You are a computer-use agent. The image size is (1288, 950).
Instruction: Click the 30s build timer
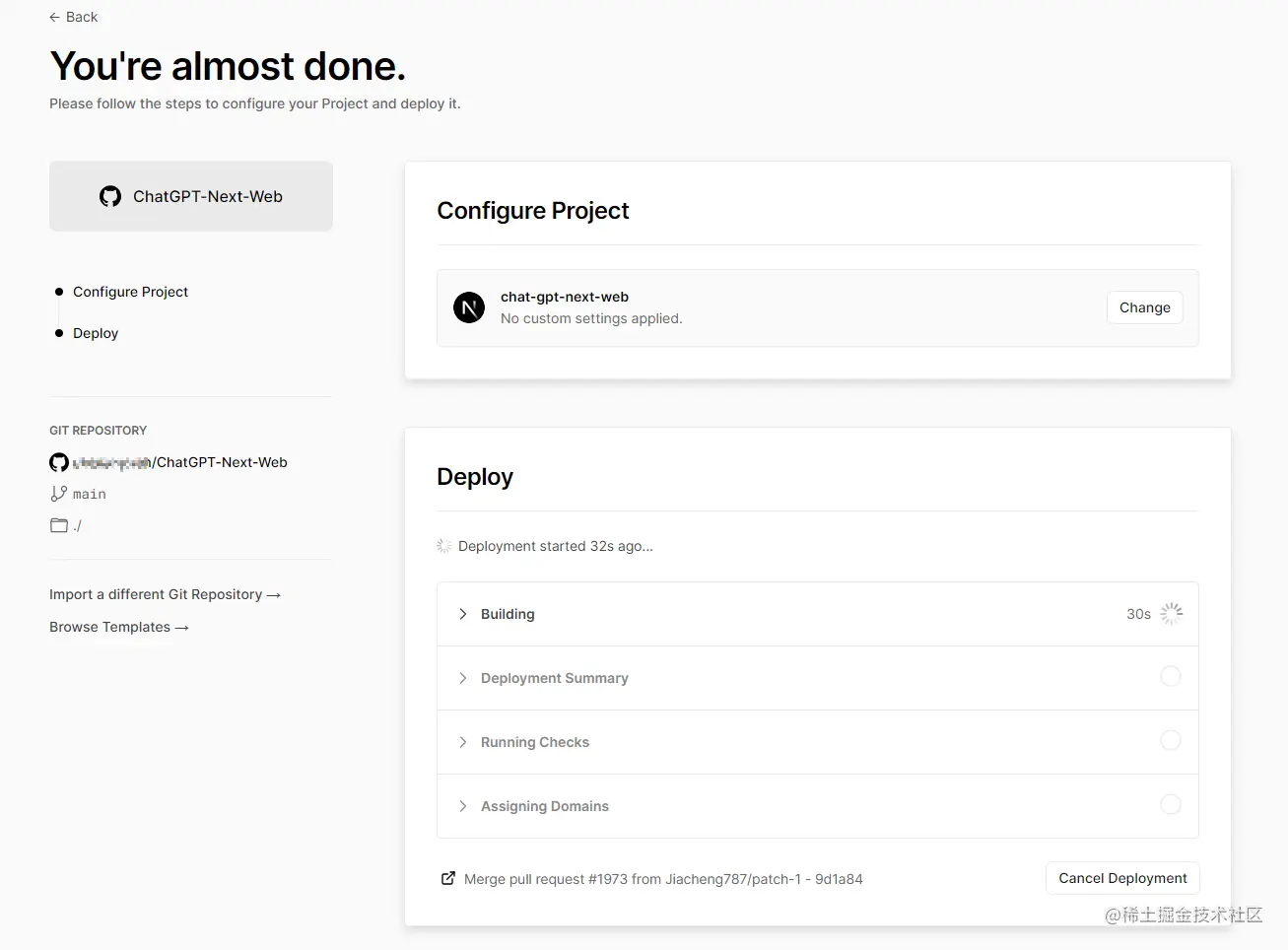1138,614
